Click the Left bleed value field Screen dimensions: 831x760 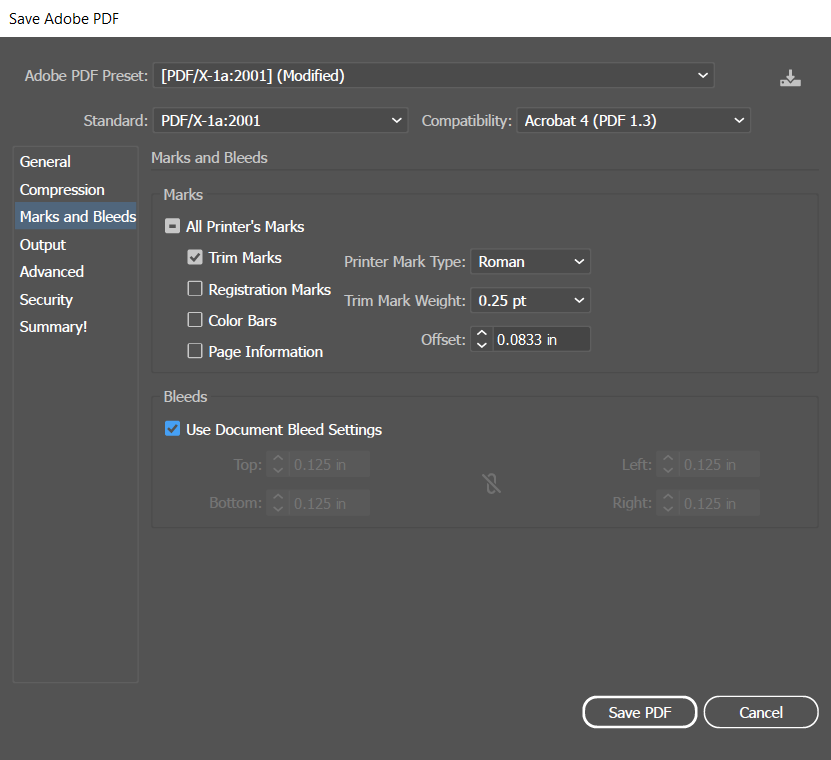click(719, 464)
